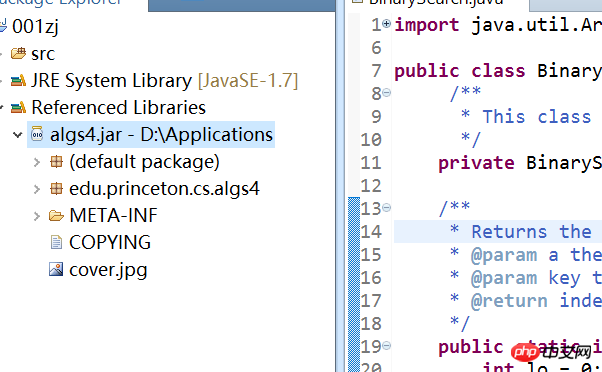602x372 pixels.
Task: Click '@return' comment text on line 17
Action: coord(509,301)
